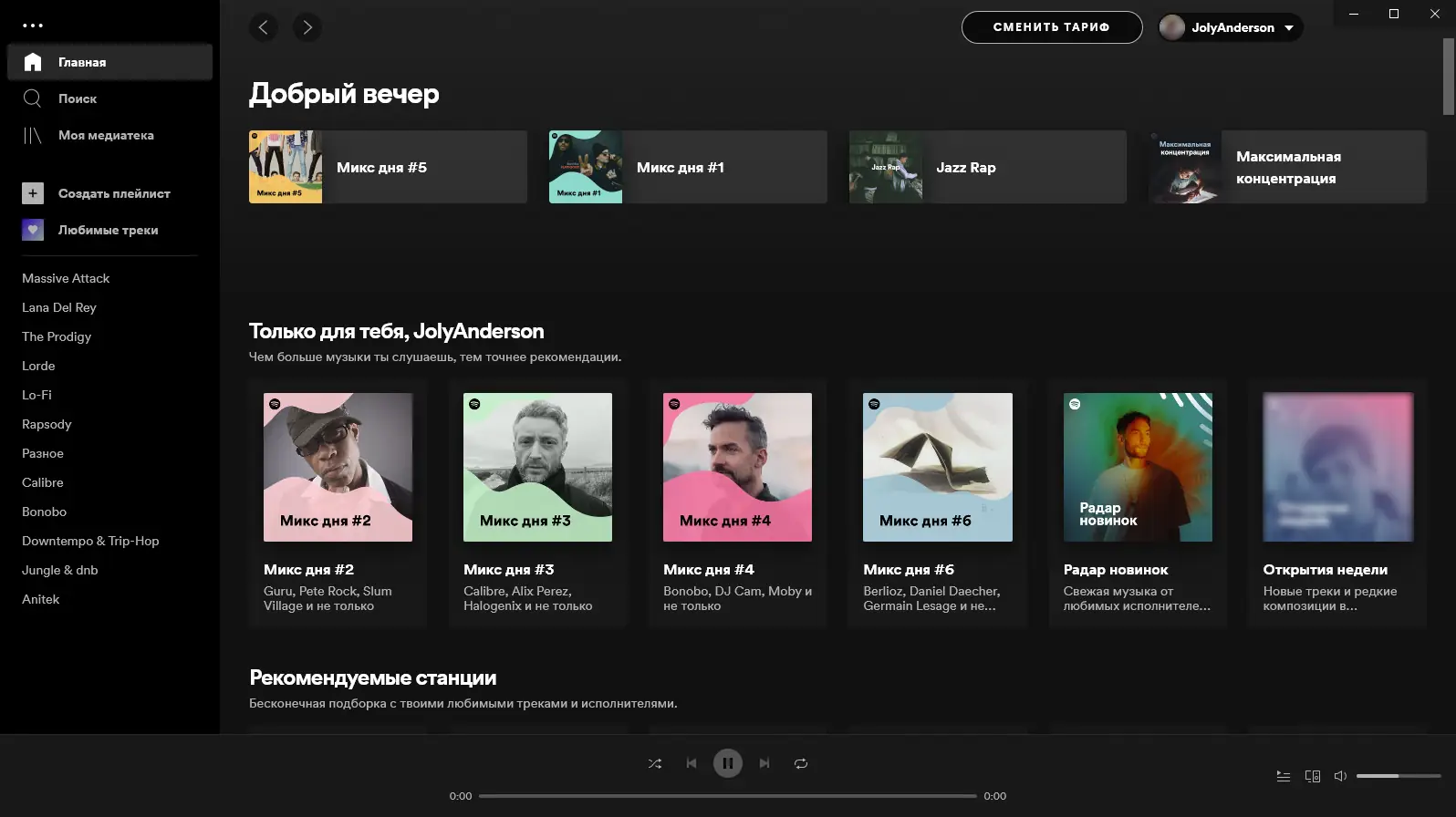Image resolution: width=1456 pixels, height=817 pixels.
Task: Click the plus icon to create playlist
Action: point(33,193)
